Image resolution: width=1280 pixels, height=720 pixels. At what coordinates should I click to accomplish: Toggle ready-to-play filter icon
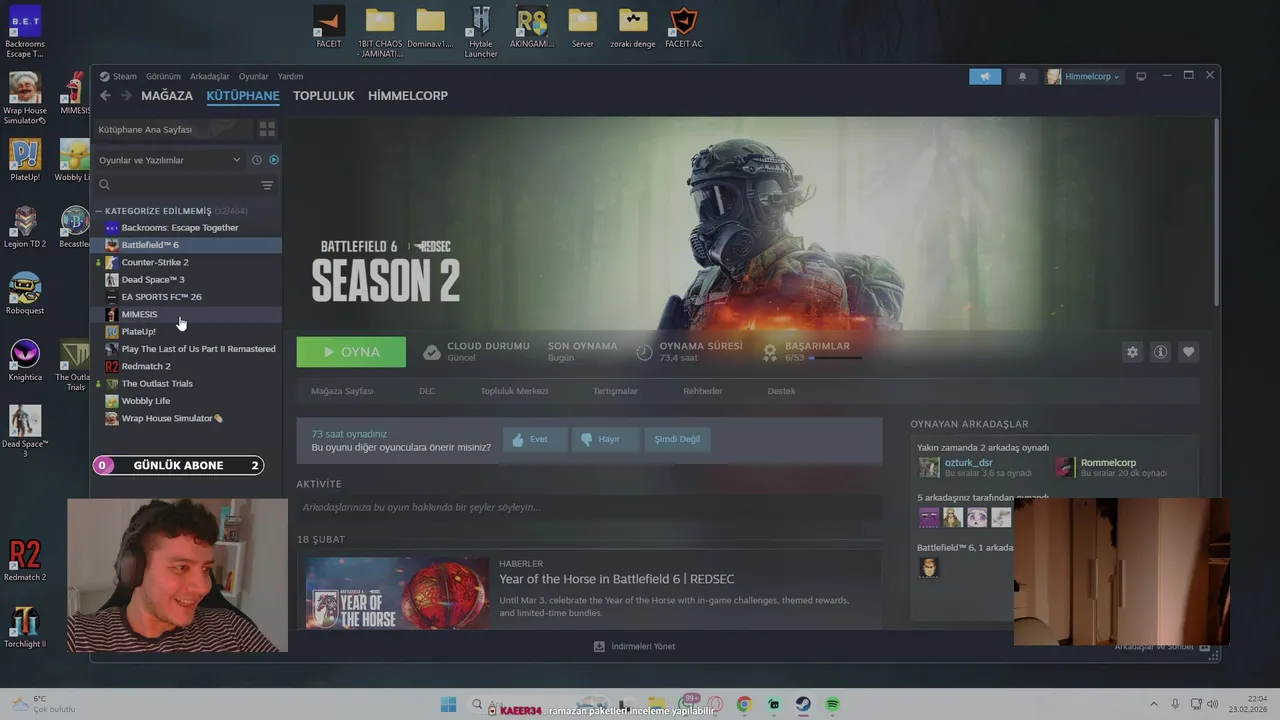coord(274,160)
